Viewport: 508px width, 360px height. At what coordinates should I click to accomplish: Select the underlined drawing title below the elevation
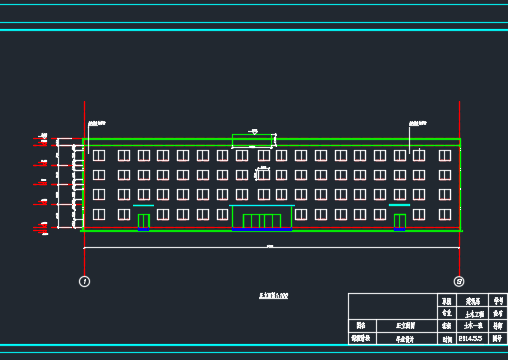pos(274,296)
